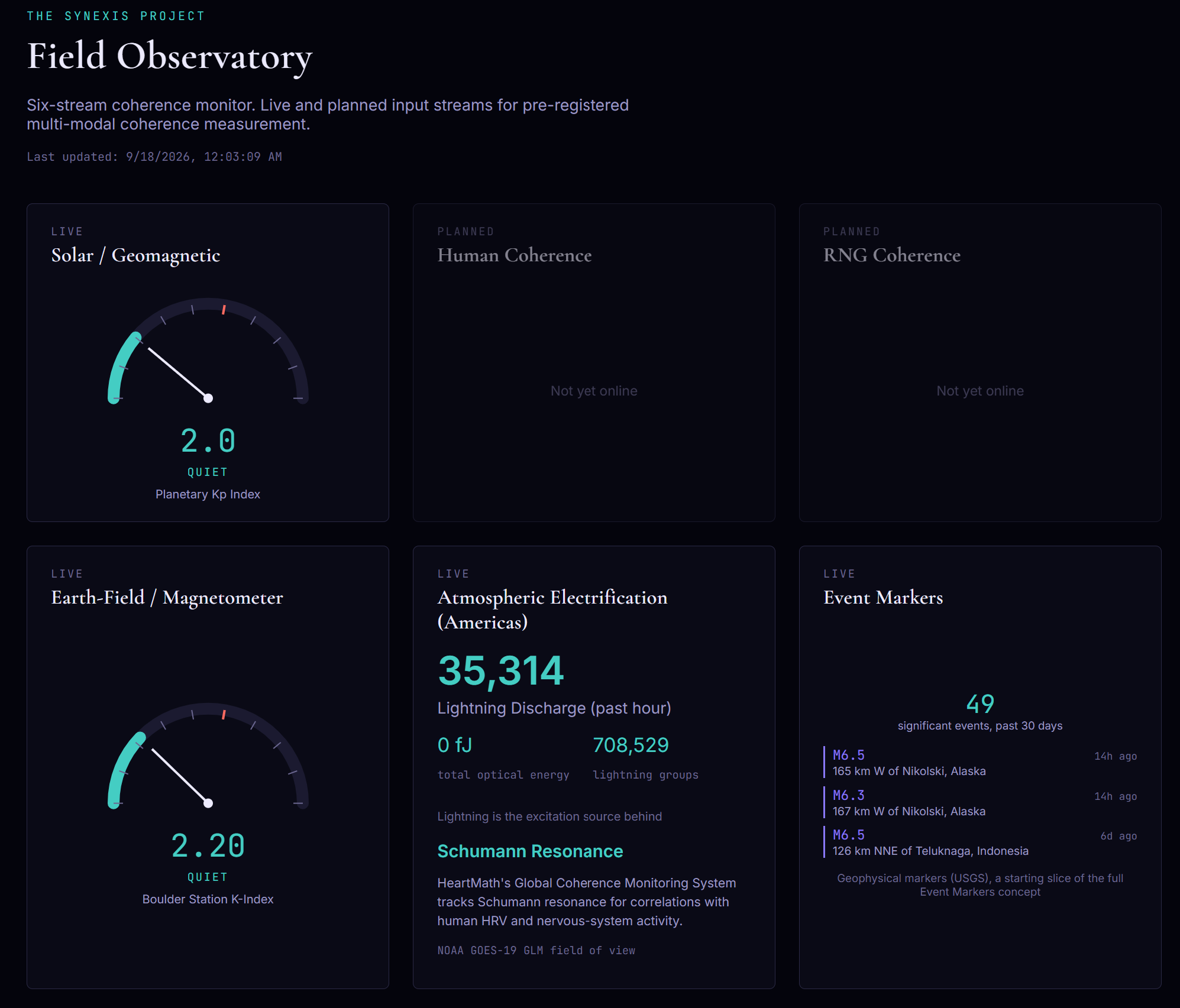The image size is (1180, 1008).
Task: Click Geophysical markers (USGS) footnote
Action: tap(980, 885)
